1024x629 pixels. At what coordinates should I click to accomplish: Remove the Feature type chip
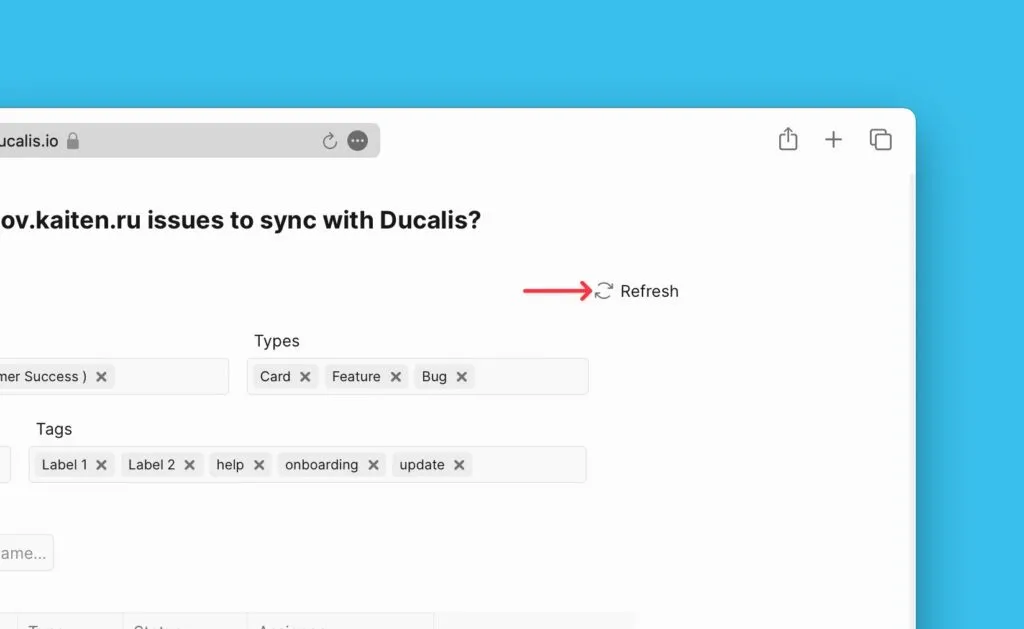click(x=396, y=377)
